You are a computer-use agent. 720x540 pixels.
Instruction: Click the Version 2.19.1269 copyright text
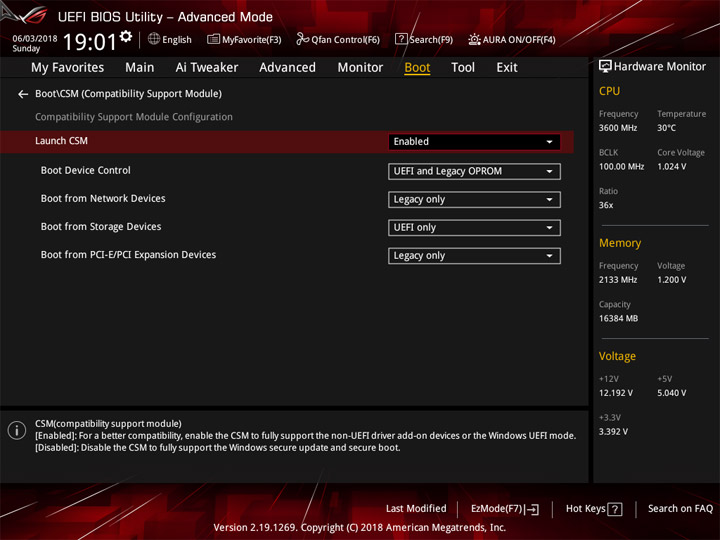(360, 528)
